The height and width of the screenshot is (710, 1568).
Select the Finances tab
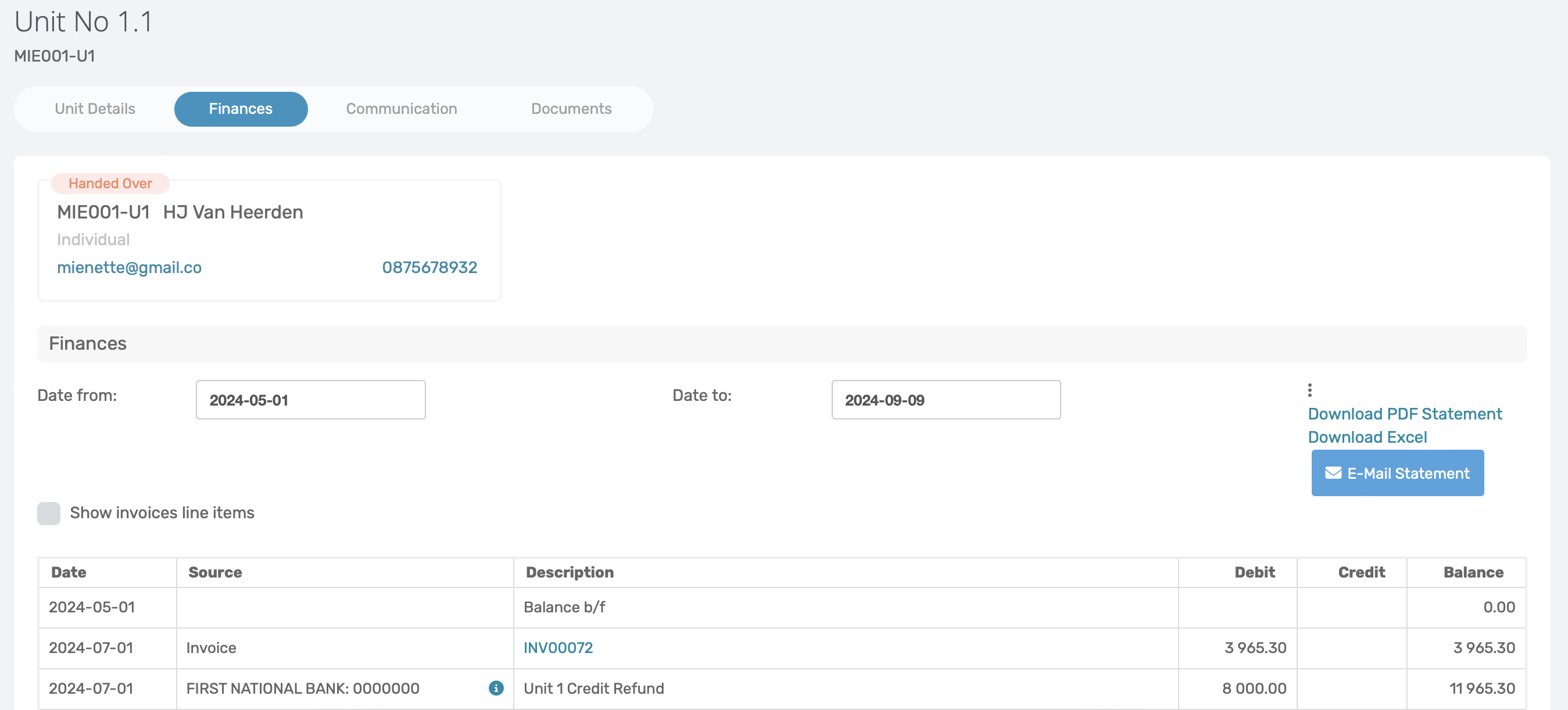tap(241, 109)
